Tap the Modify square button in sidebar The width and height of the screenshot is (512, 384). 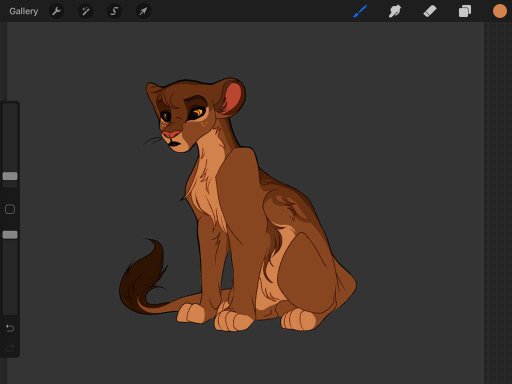point(10,209)
